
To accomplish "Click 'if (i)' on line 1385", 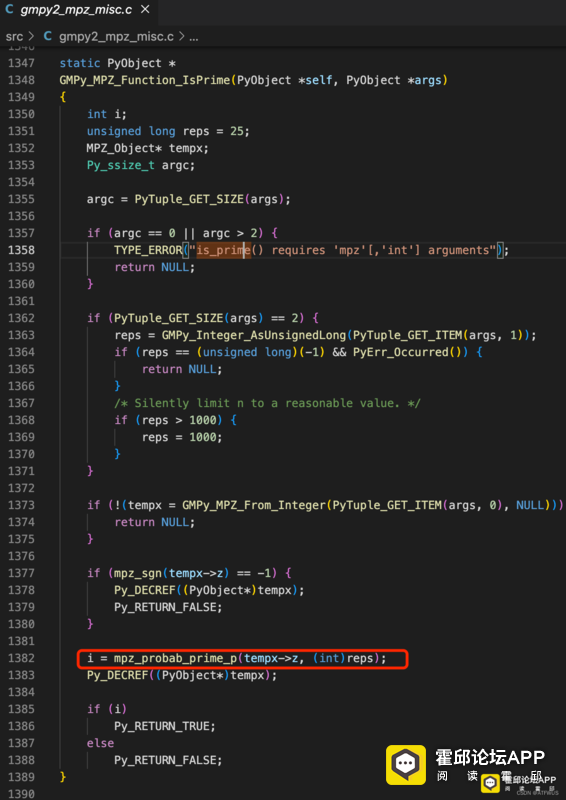I will tap(107, 709).
